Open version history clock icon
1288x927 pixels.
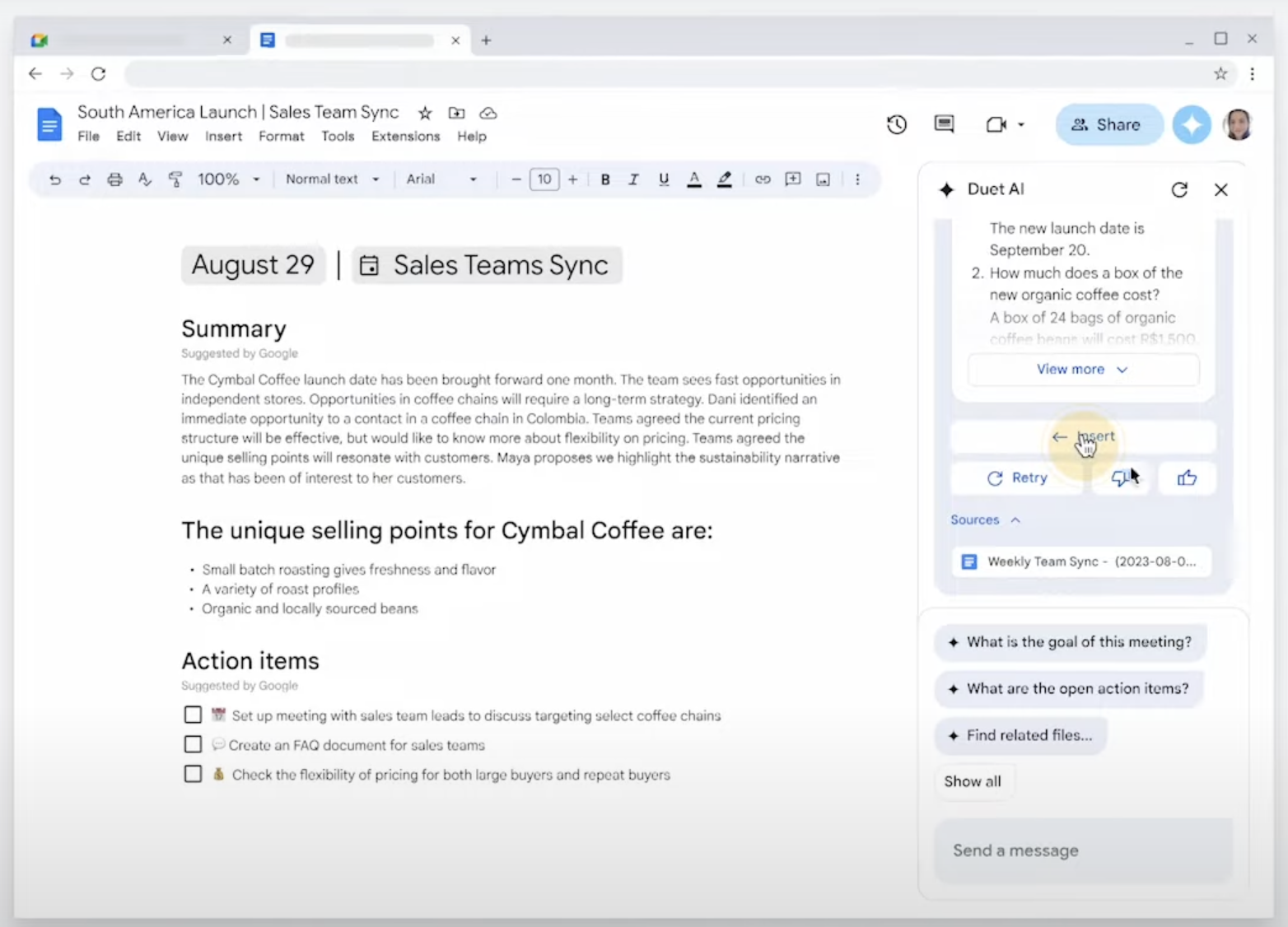point(897,124)
